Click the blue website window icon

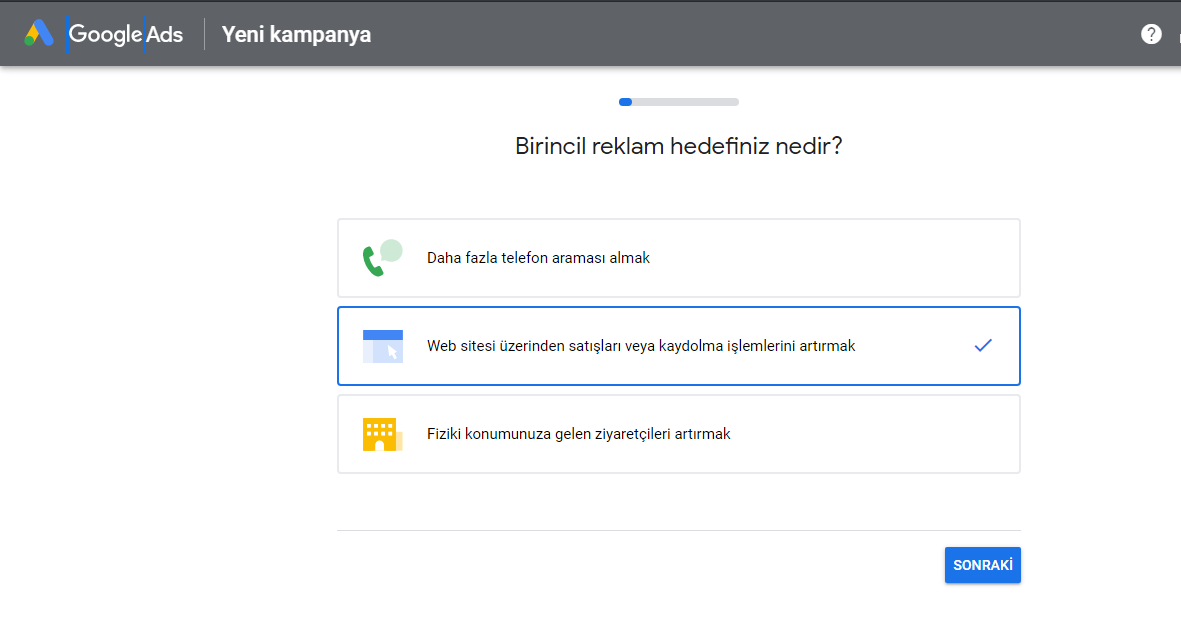[383, 346]
